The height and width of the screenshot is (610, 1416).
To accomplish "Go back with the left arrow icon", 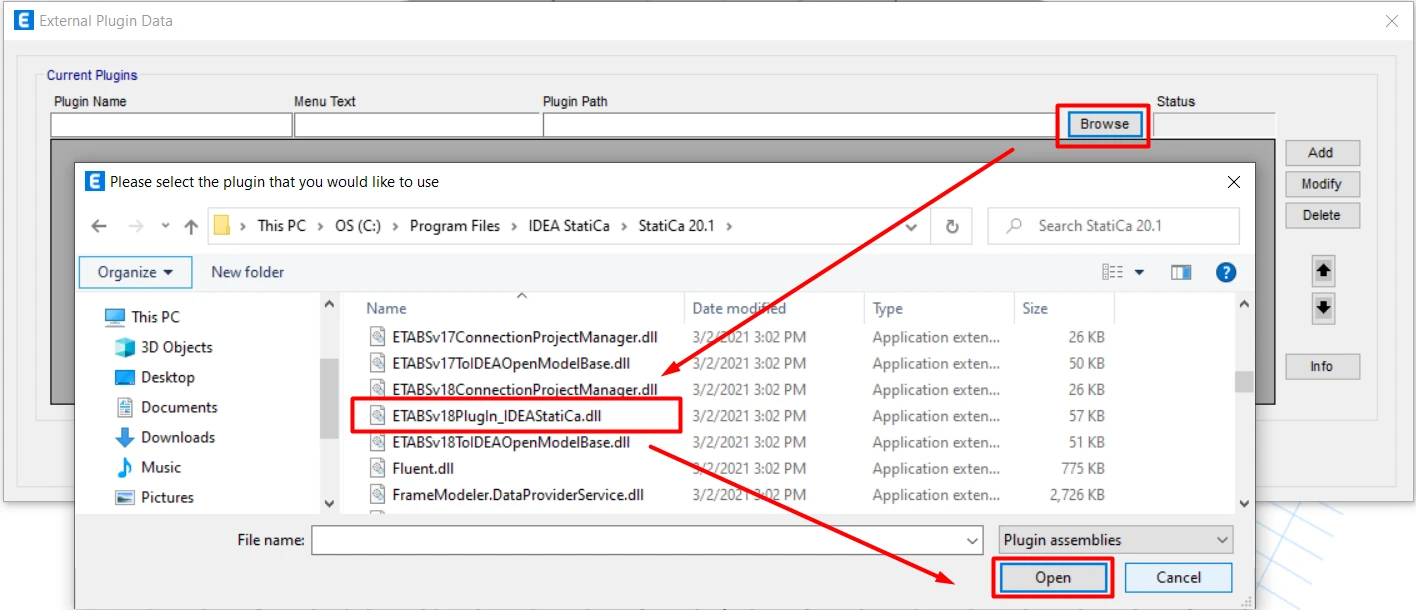I will pyautogui.click(x=99, y=226).
